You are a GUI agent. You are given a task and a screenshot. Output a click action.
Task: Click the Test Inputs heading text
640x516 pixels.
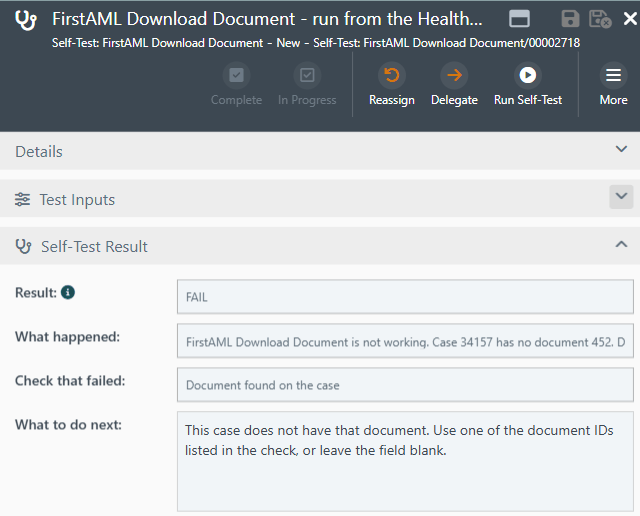77,200
